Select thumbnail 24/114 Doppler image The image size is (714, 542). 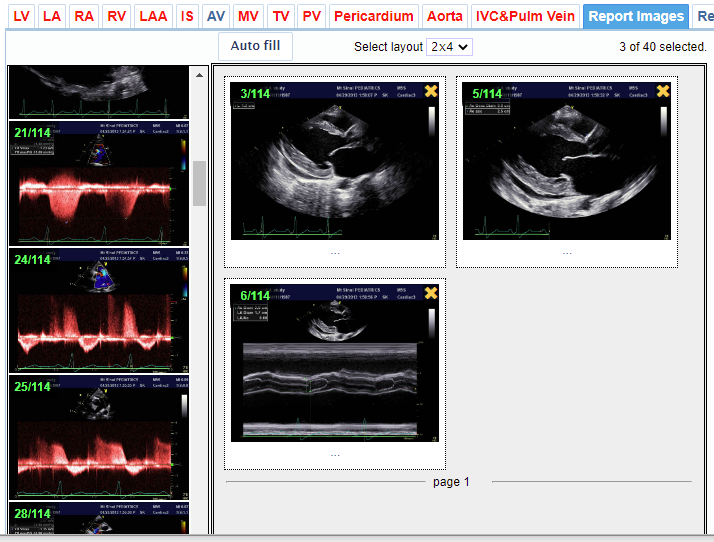[x=99, y=311]
